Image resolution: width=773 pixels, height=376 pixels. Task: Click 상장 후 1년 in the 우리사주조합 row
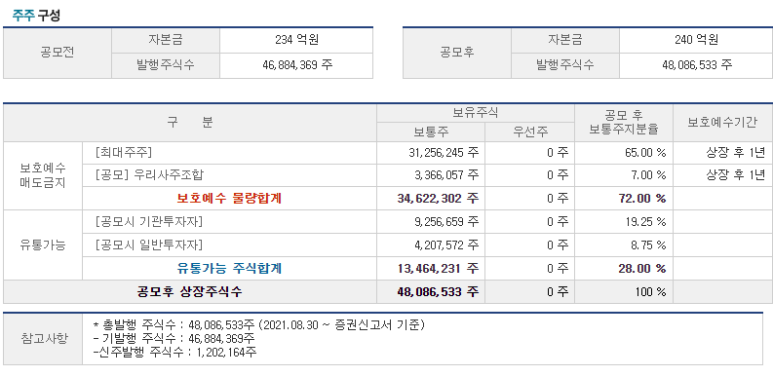(736, 175)
